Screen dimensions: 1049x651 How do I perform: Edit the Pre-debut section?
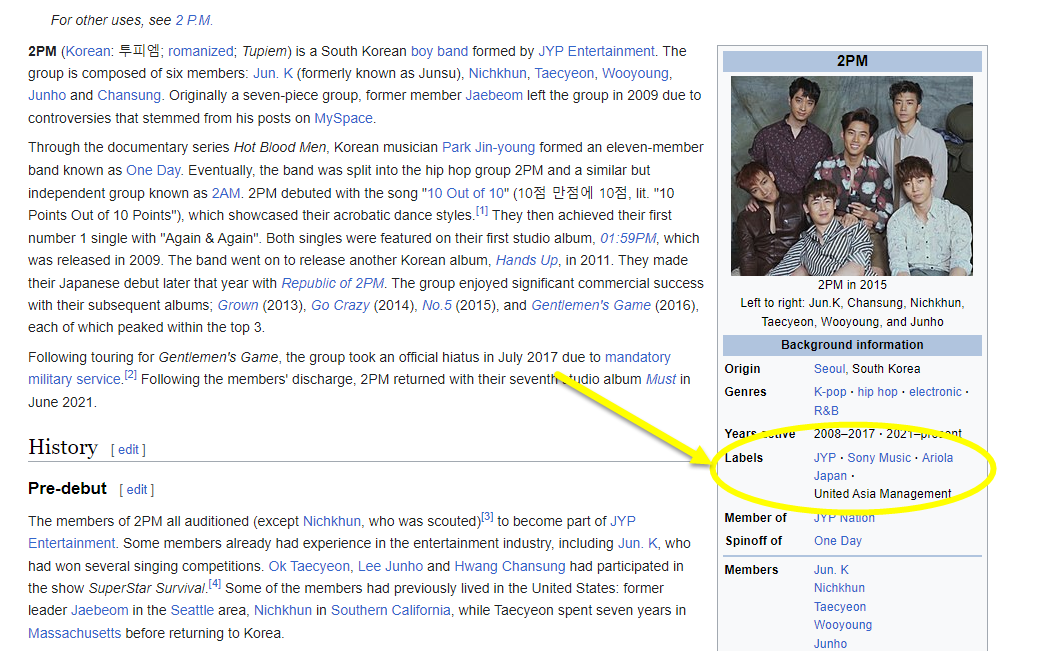tap(137, 490)
